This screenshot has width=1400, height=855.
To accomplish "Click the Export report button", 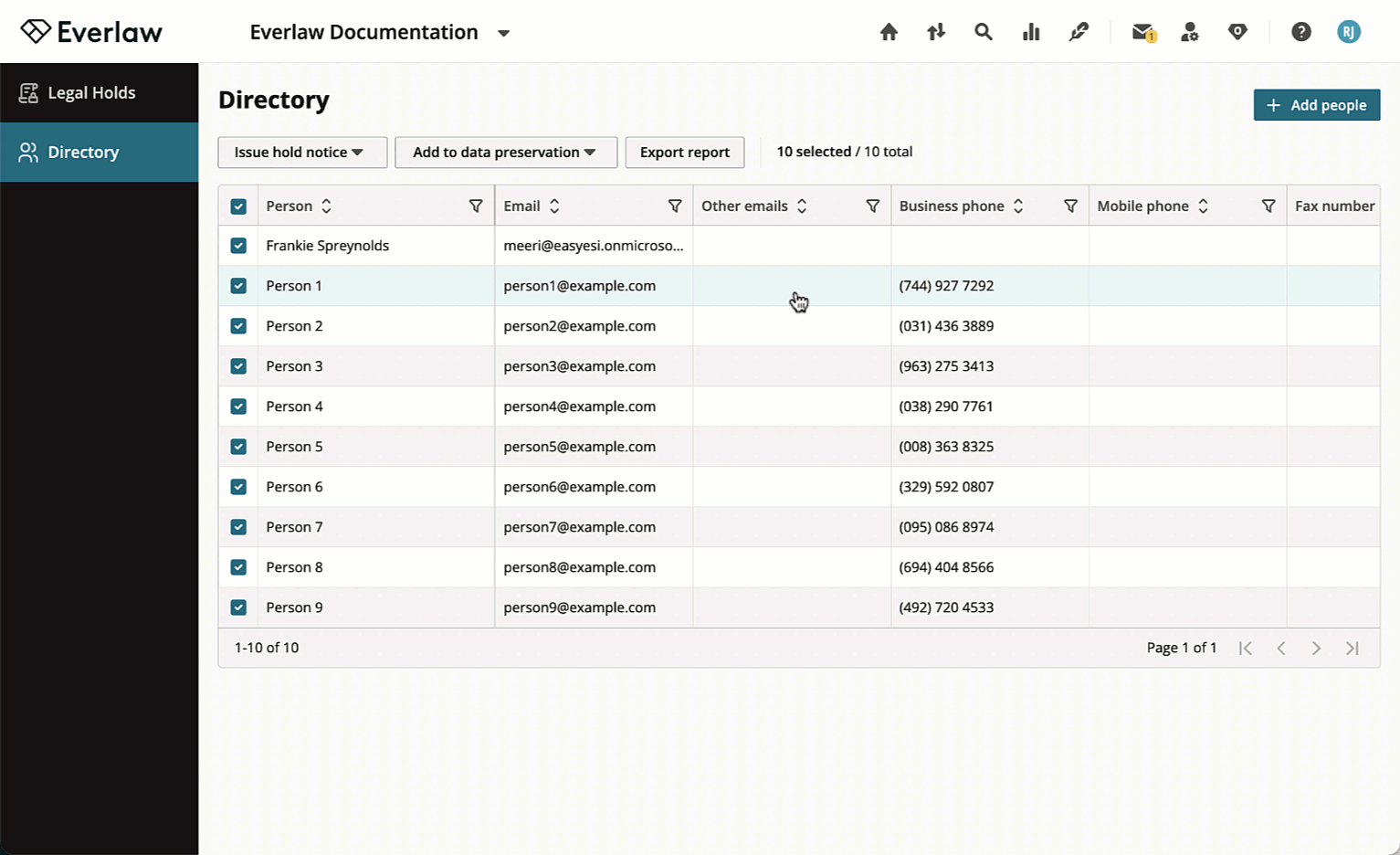I will click(685, 153).
